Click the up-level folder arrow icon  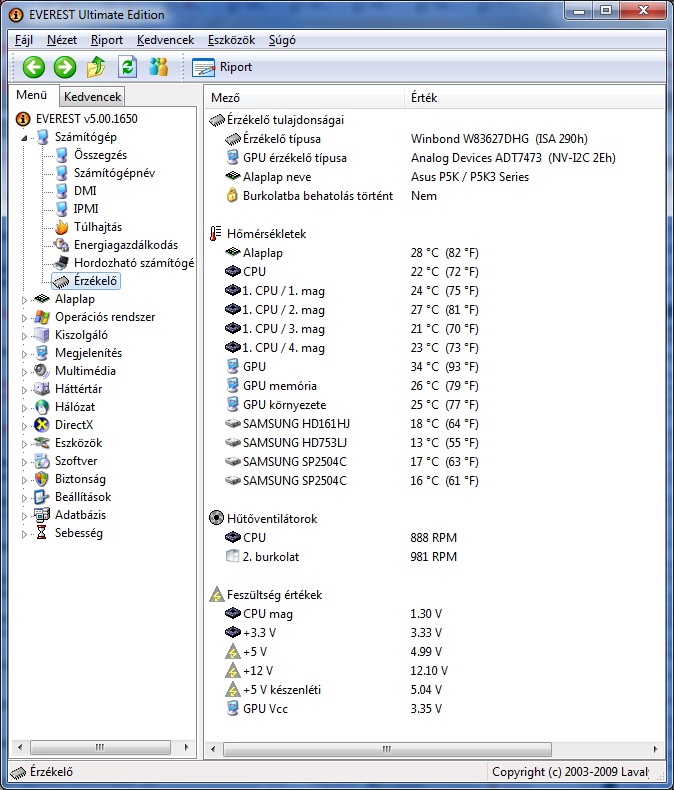96,67
